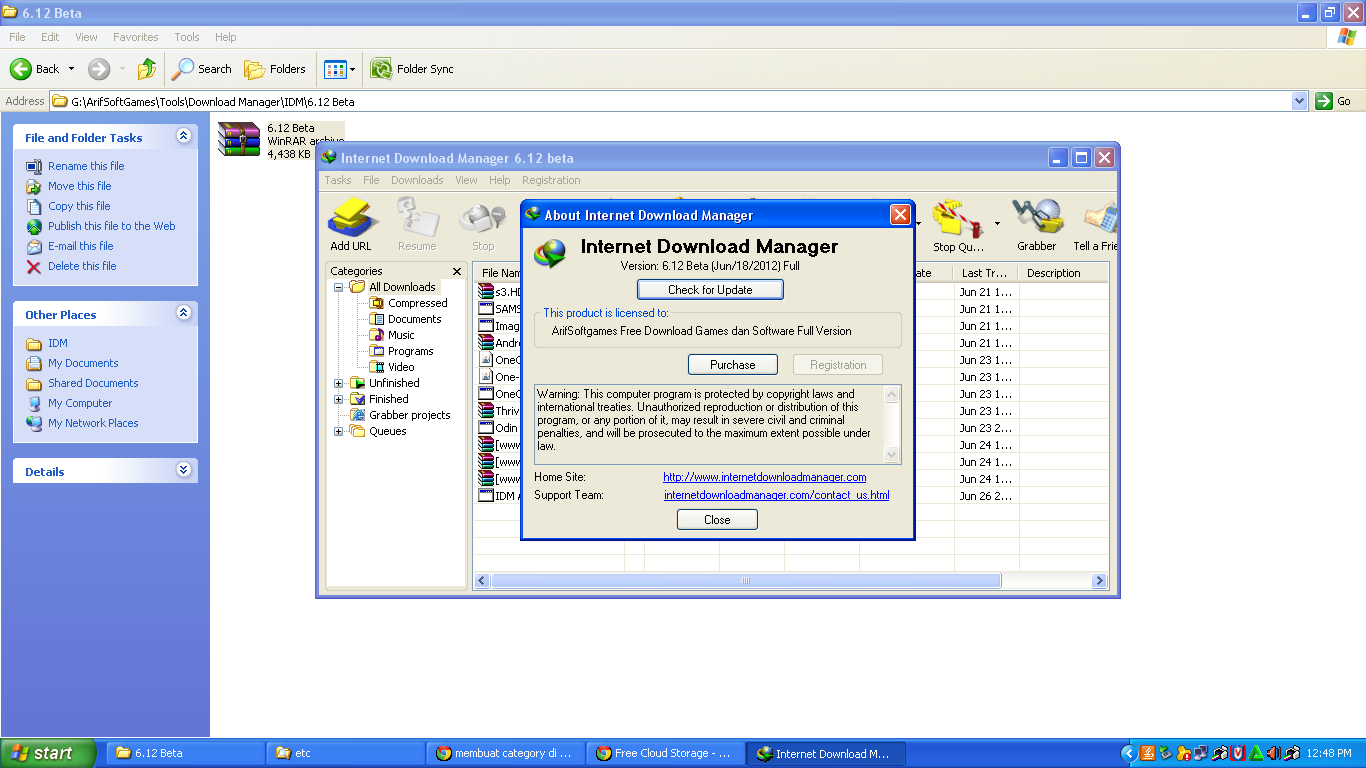This screenshot has width=1366, height=768.
Task: Click the Move this file link
Action: (80, 186)
